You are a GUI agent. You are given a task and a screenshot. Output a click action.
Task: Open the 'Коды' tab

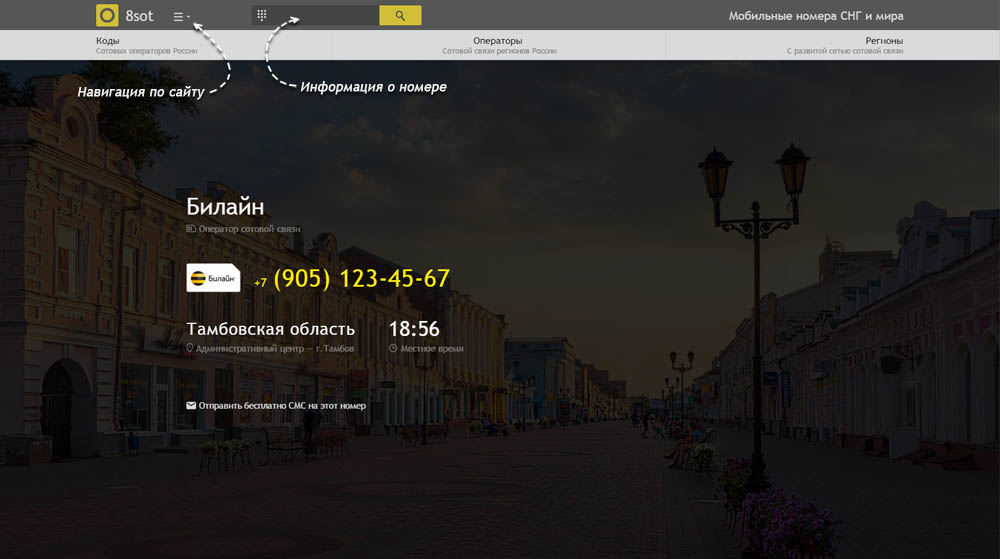point(166,45)
